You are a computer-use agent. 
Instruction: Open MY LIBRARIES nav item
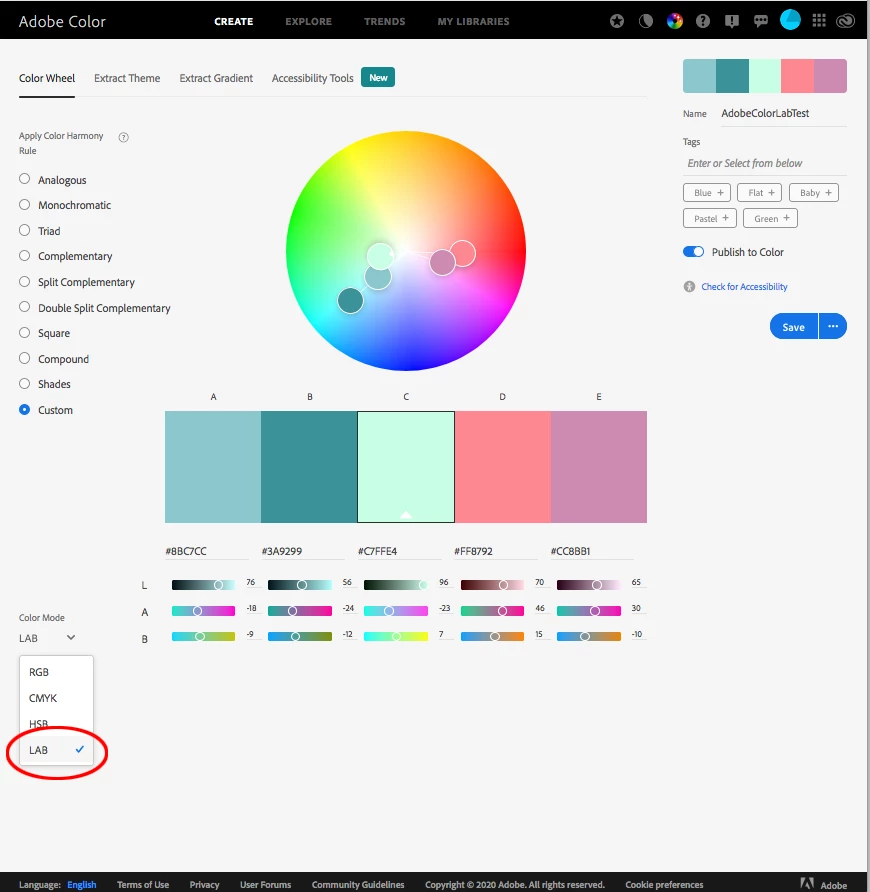point(473,22)
